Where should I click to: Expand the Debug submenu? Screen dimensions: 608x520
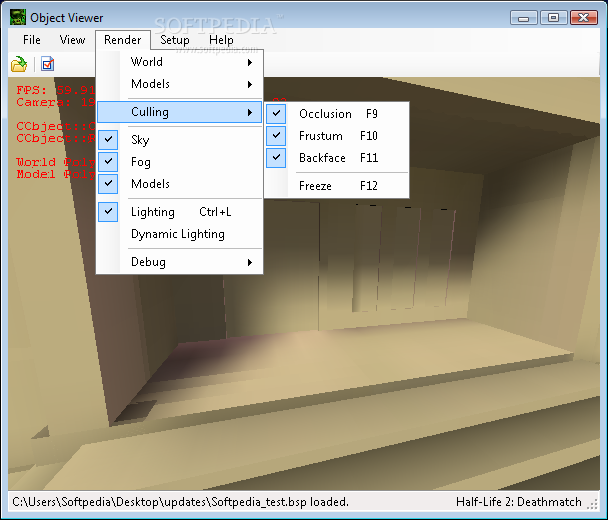click(180, 262)
